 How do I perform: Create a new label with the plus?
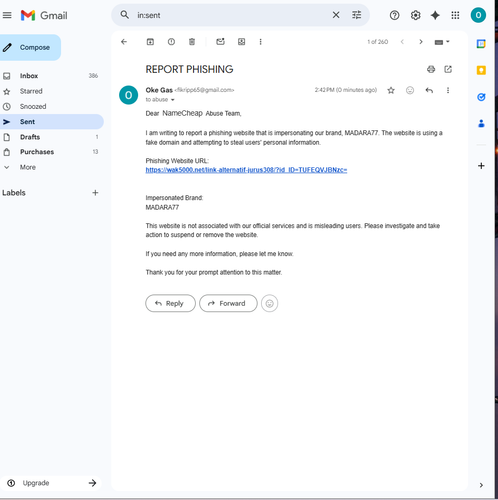point(95,193)
